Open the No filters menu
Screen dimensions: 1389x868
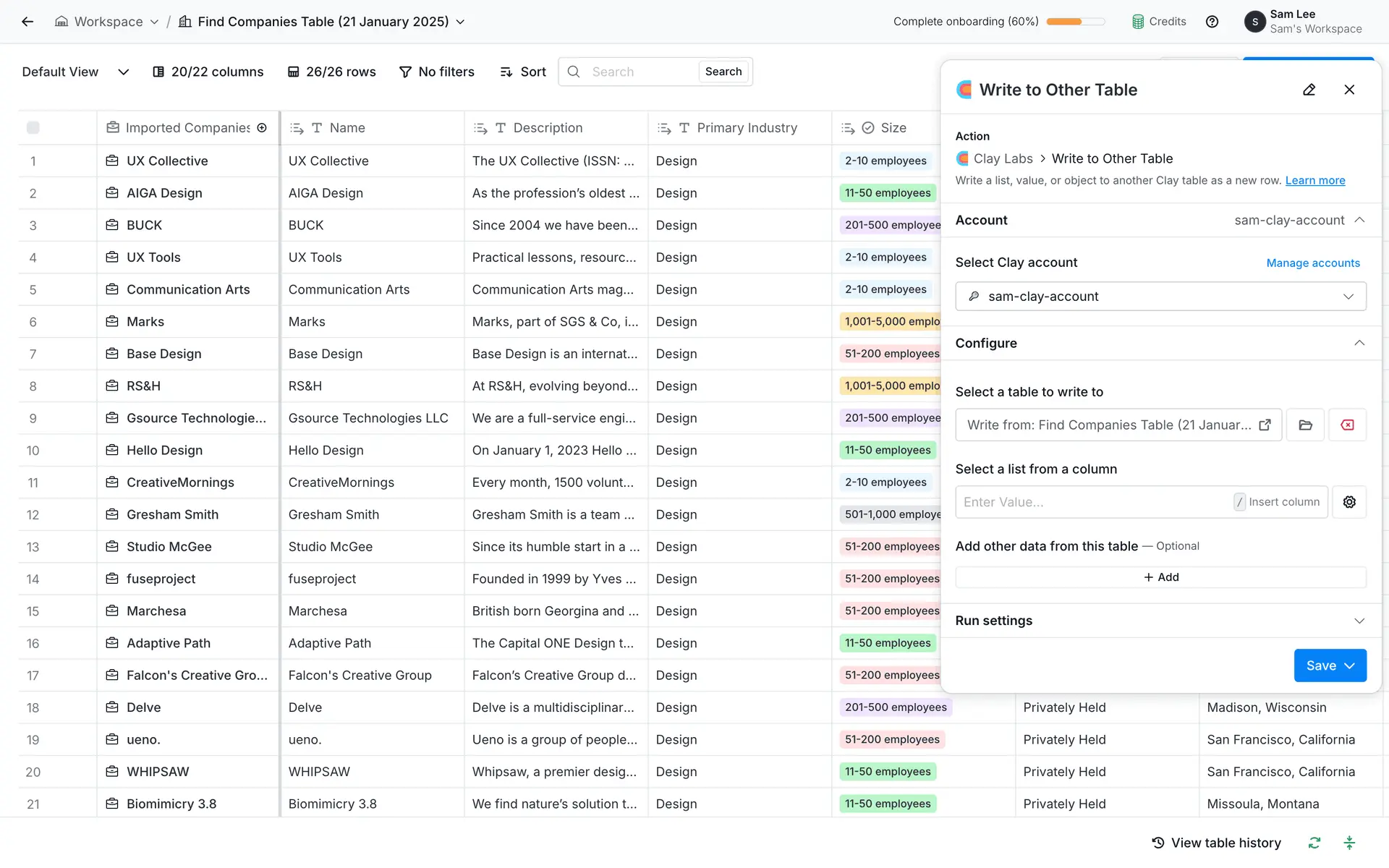coord(437,72)
